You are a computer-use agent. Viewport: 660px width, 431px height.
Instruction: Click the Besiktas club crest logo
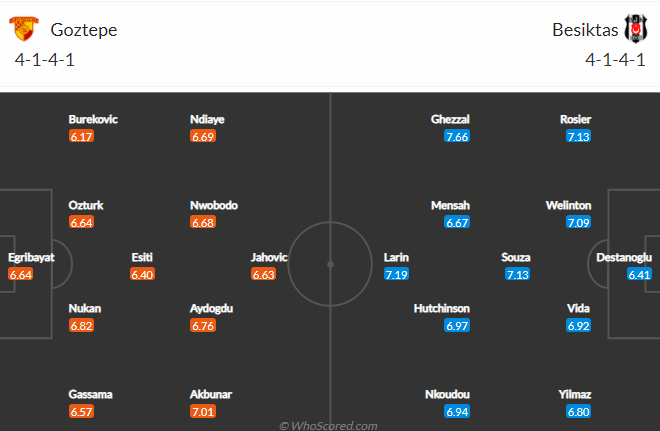click(x=636, y=29)
